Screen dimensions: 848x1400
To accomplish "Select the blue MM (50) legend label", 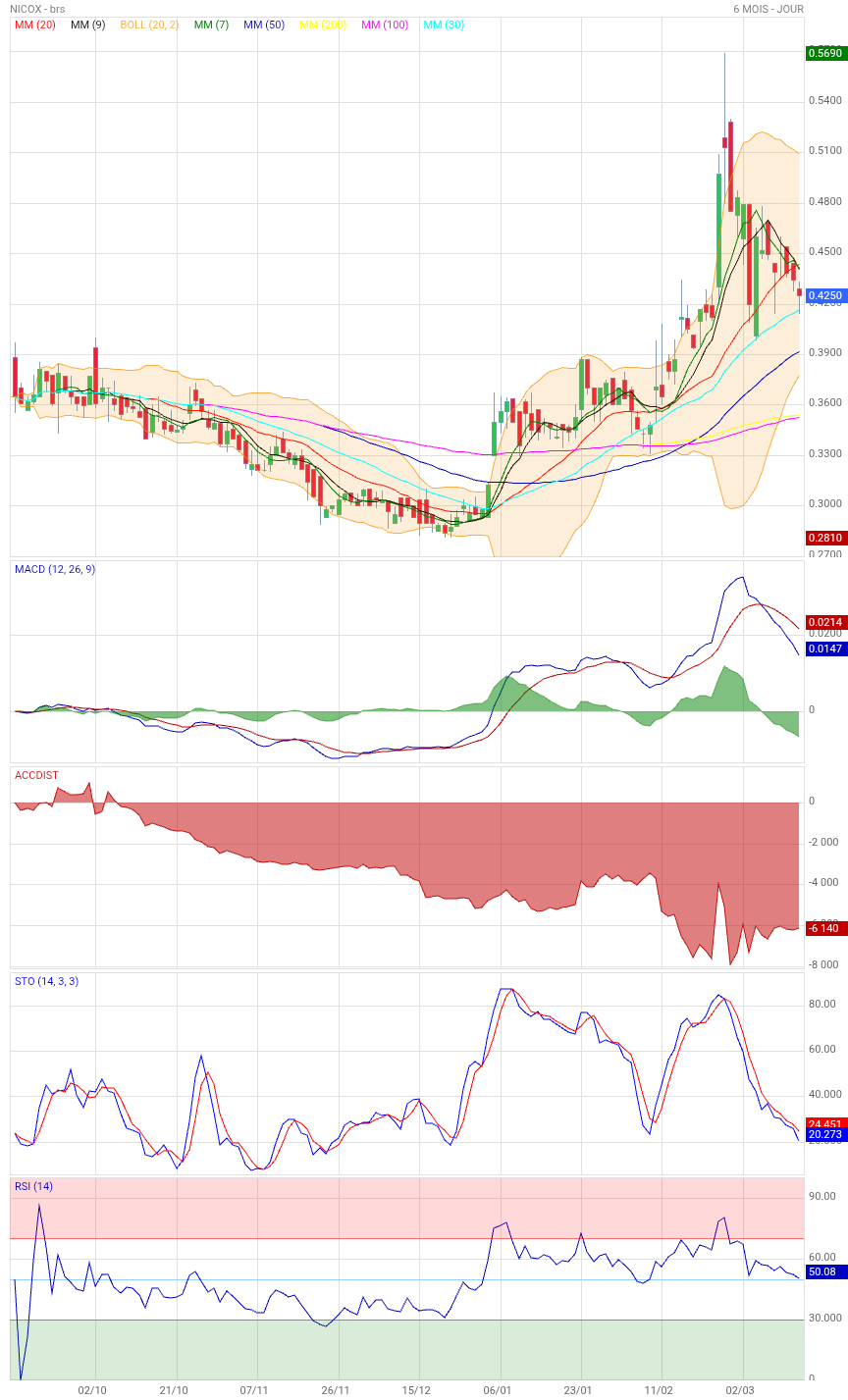I will tap(264, 25).
